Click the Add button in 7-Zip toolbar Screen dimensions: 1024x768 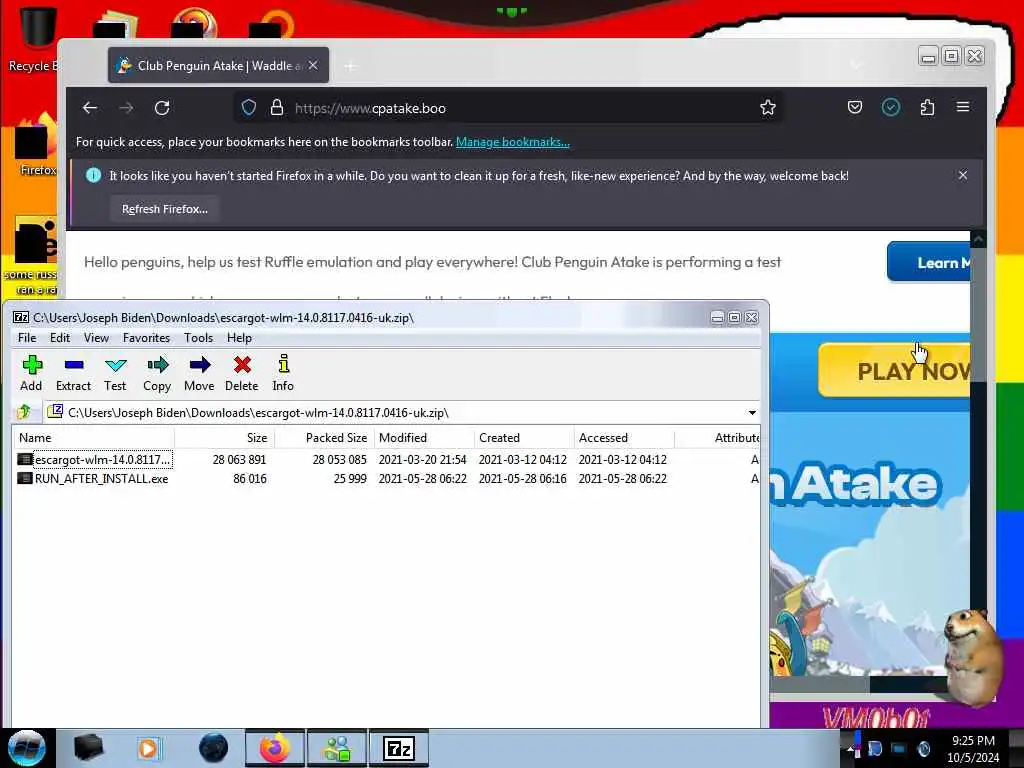31,374
